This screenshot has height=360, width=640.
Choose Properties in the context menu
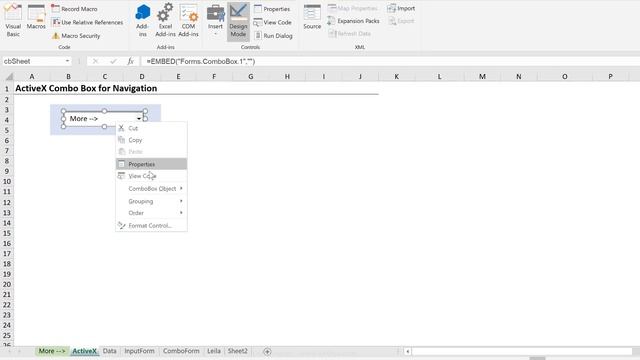151,164
